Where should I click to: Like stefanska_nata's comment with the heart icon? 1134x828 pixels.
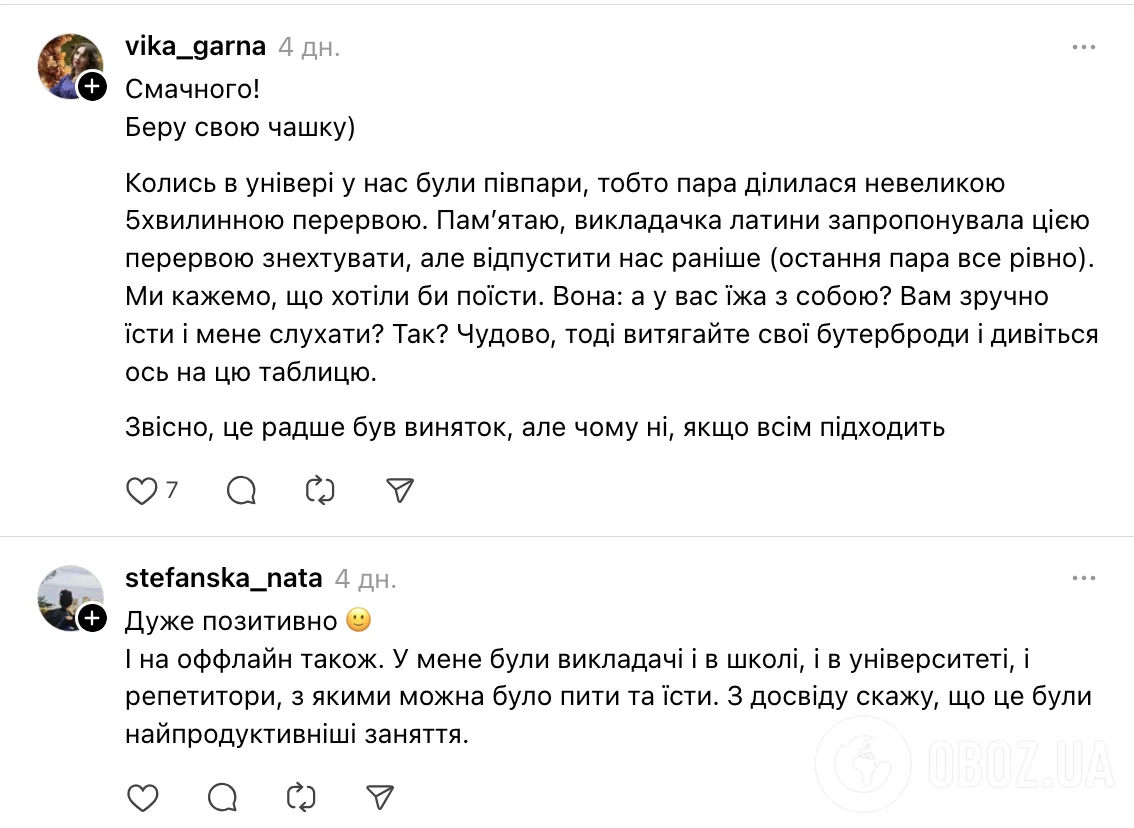pos(142,798)
